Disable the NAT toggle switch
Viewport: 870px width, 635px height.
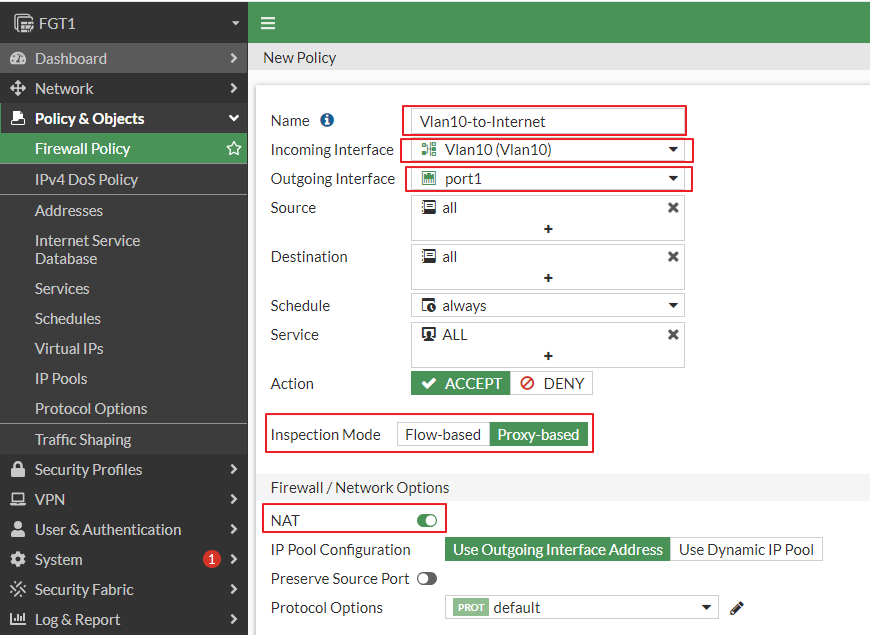427,520
